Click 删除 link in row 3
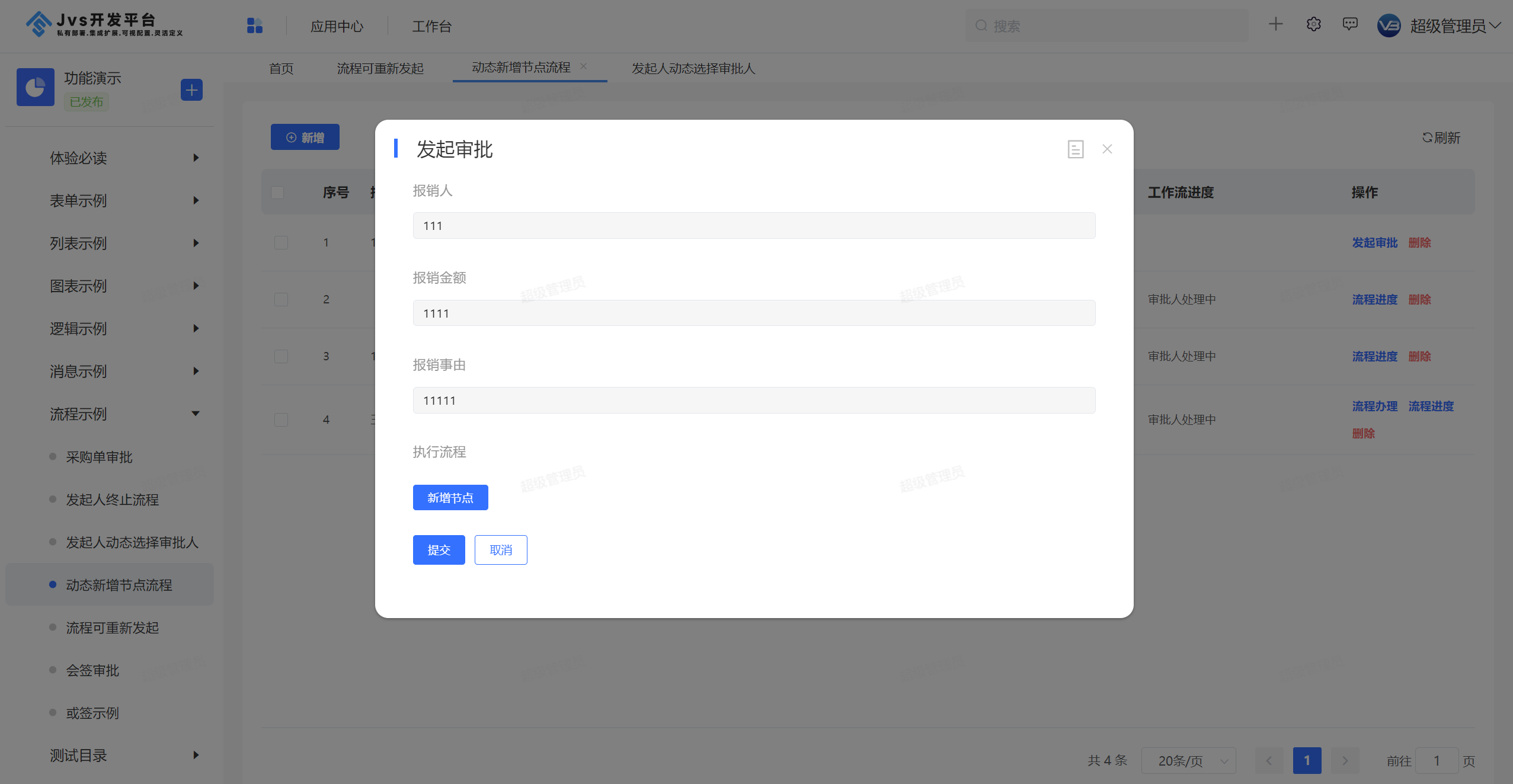This screenshot has width=1513, height=784. click(1420, 356)
